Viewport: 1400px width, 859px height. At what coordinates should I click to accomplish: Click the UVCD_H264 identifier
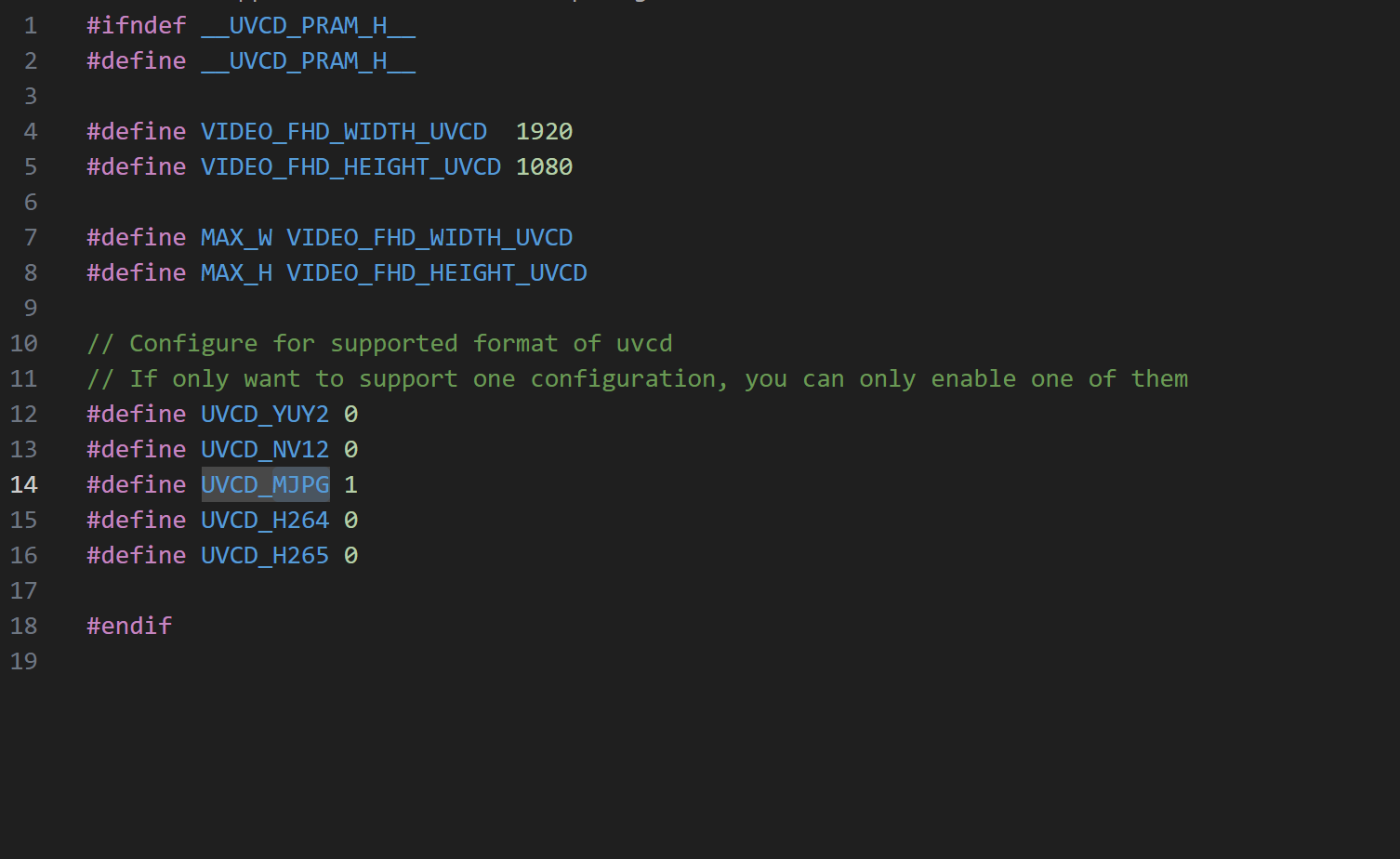(265, 520)
